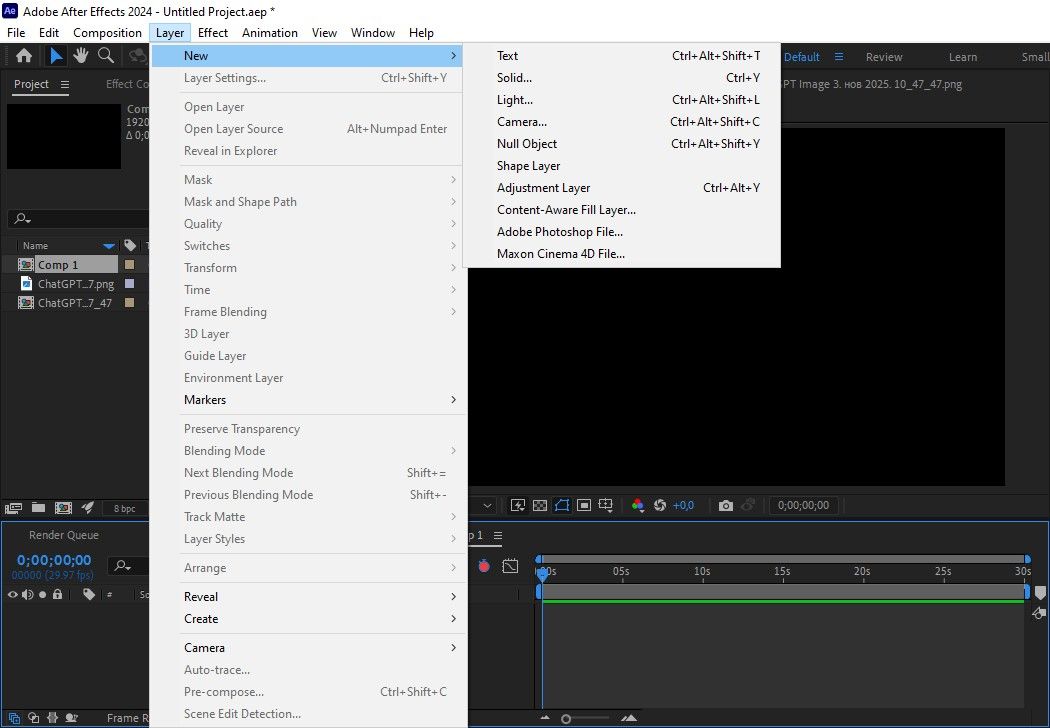Select the Home tool

coord(24,57)
